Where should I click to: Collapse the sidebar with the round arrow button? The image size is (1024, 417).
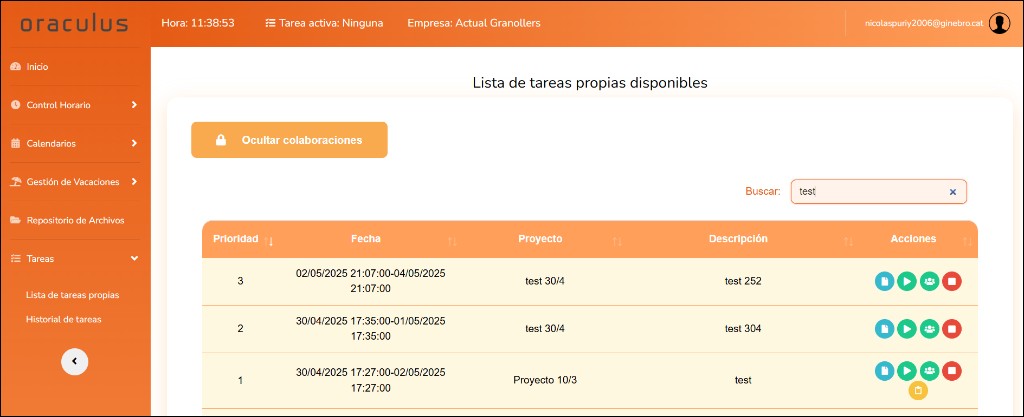[74, 361]
